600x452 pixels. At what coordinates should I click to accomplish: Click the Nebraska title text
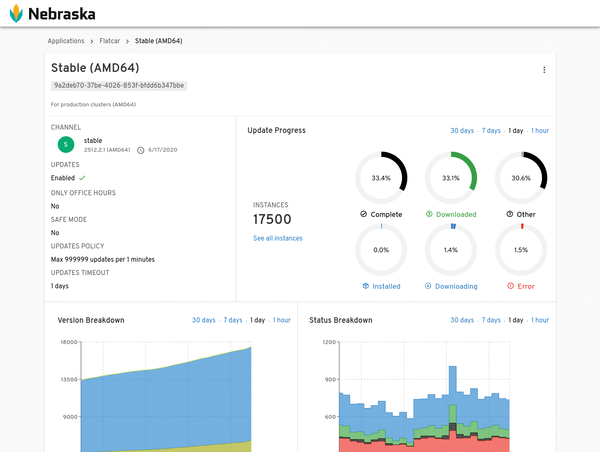click(62, 14)
